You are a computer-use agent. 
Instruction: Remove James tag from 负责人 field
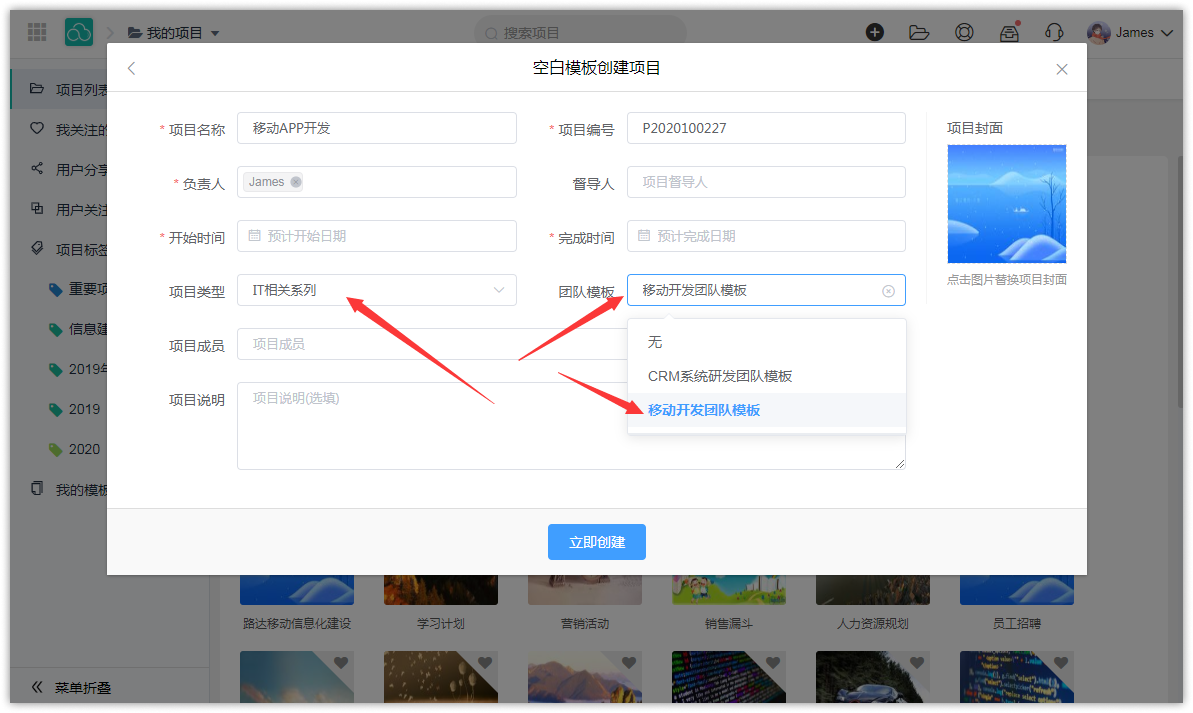296,182
